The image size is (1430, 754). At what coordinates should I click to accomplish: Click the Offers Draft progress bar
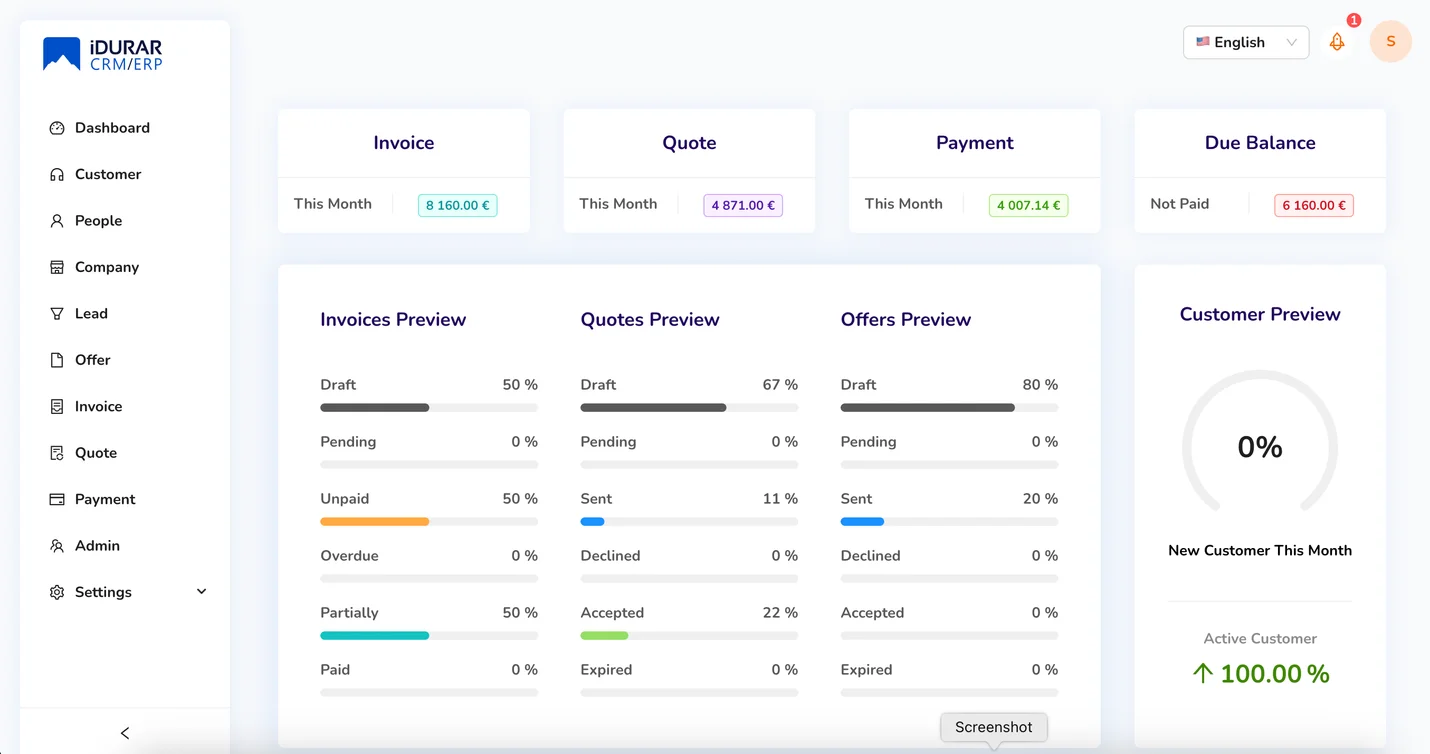coord(949,408)
